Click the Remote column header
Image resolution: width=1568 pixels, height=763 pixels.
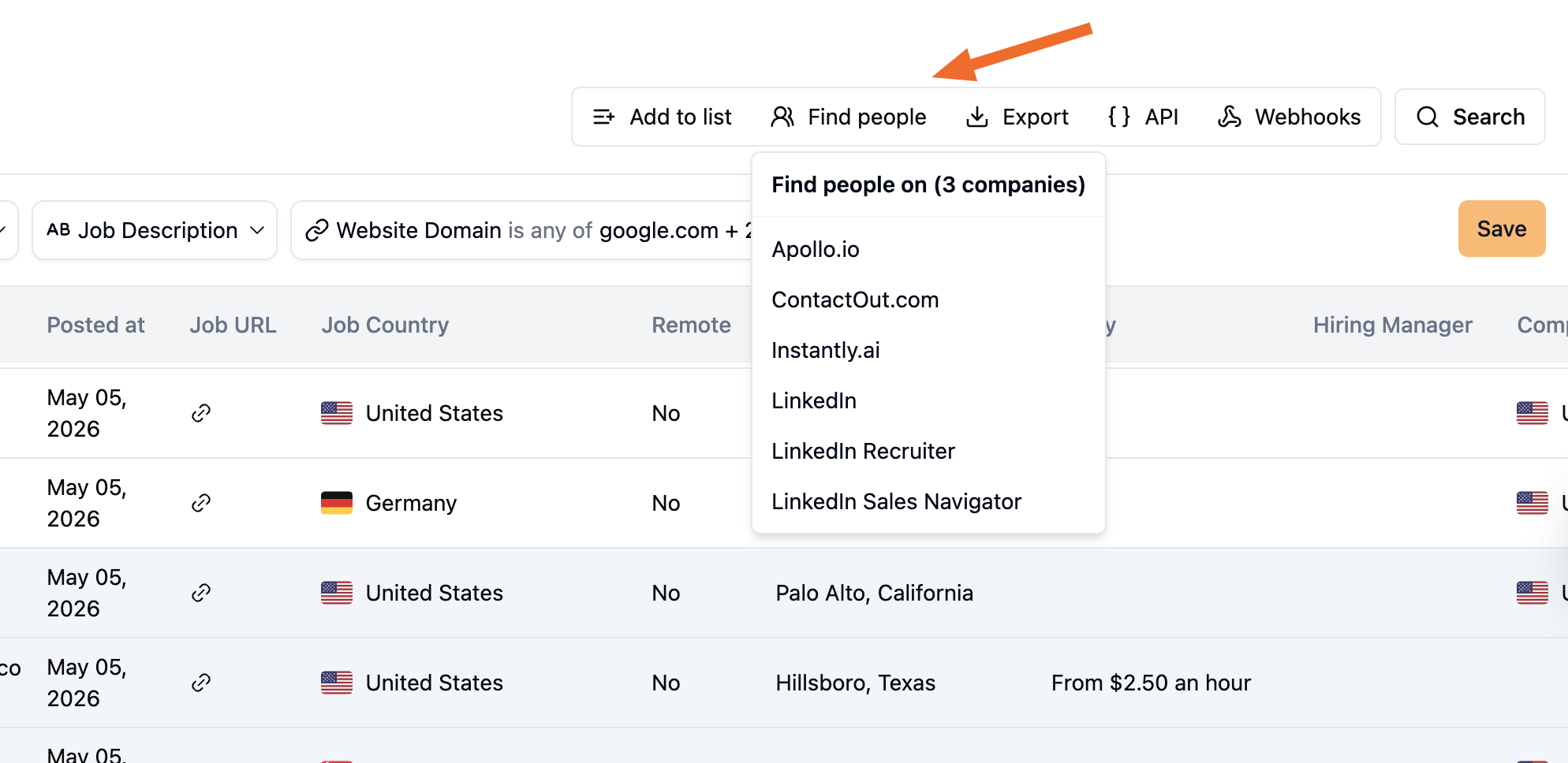pos(691,325)
